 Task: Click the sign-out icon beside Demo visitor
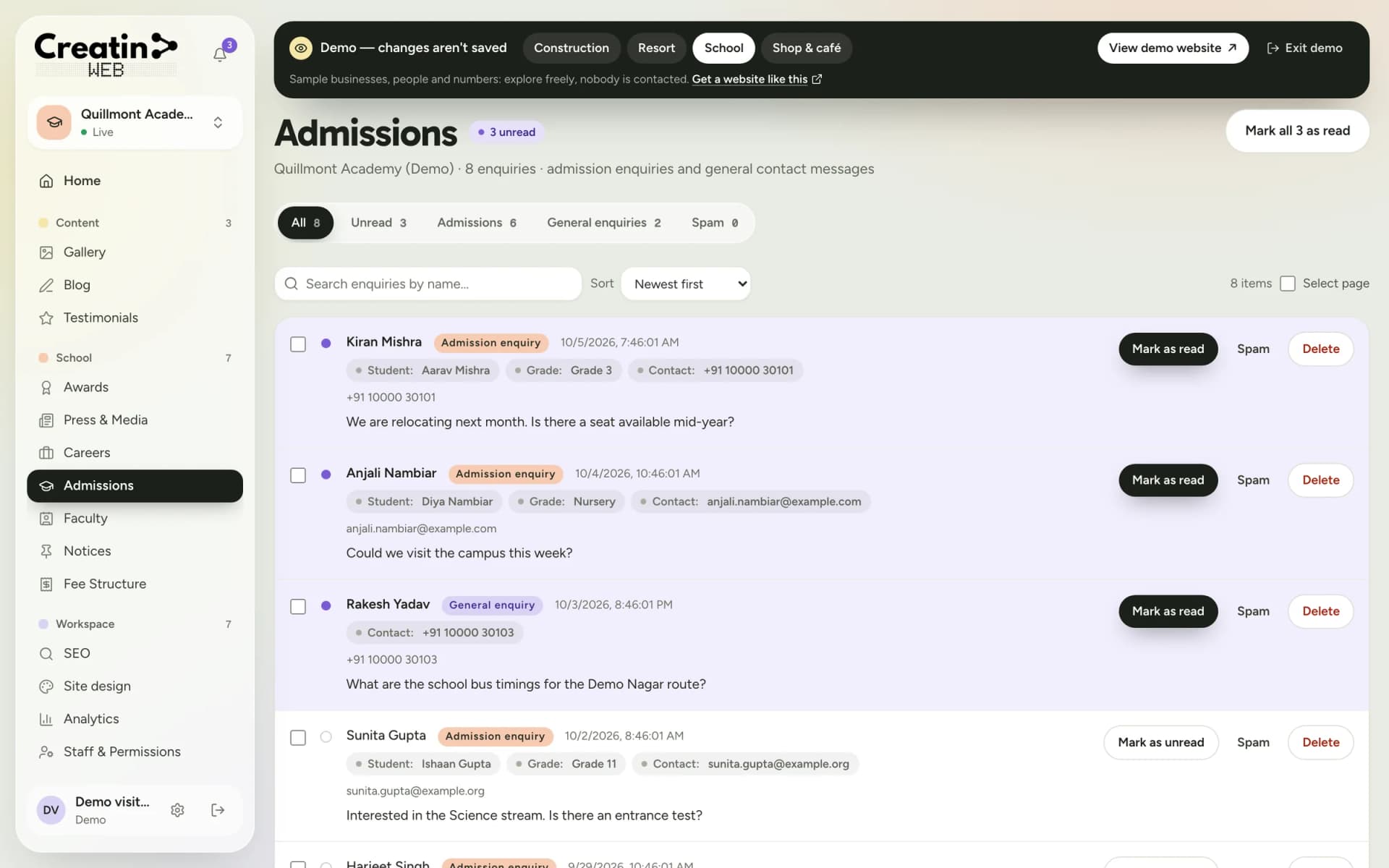pos(218,810)
